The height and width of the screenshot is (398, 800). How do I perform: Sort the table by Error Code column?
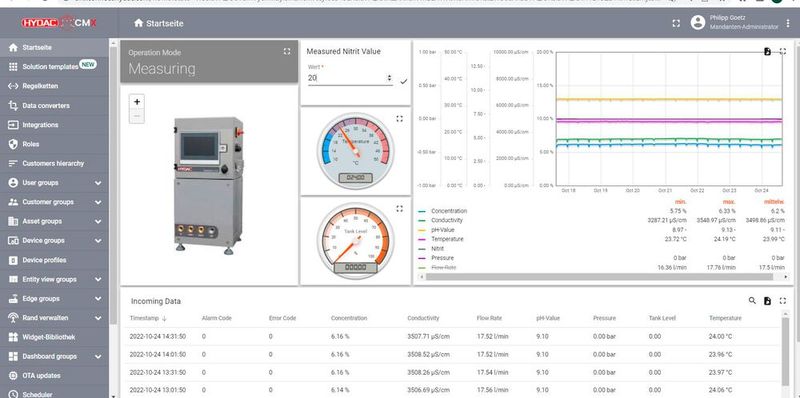pos(282,318)
